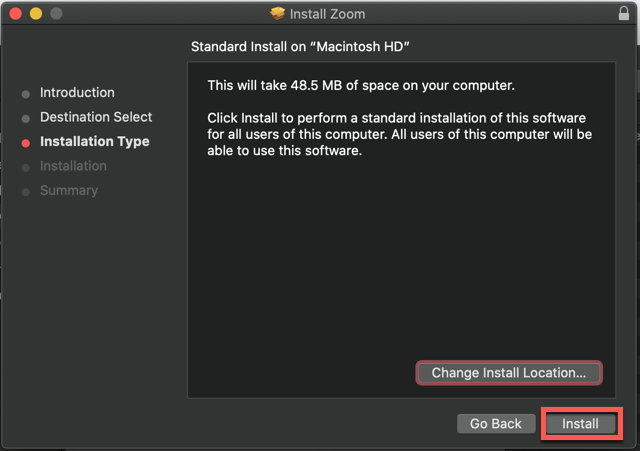
Task: Click the package icon beside Install Zoom
Action: coord(278,14)
